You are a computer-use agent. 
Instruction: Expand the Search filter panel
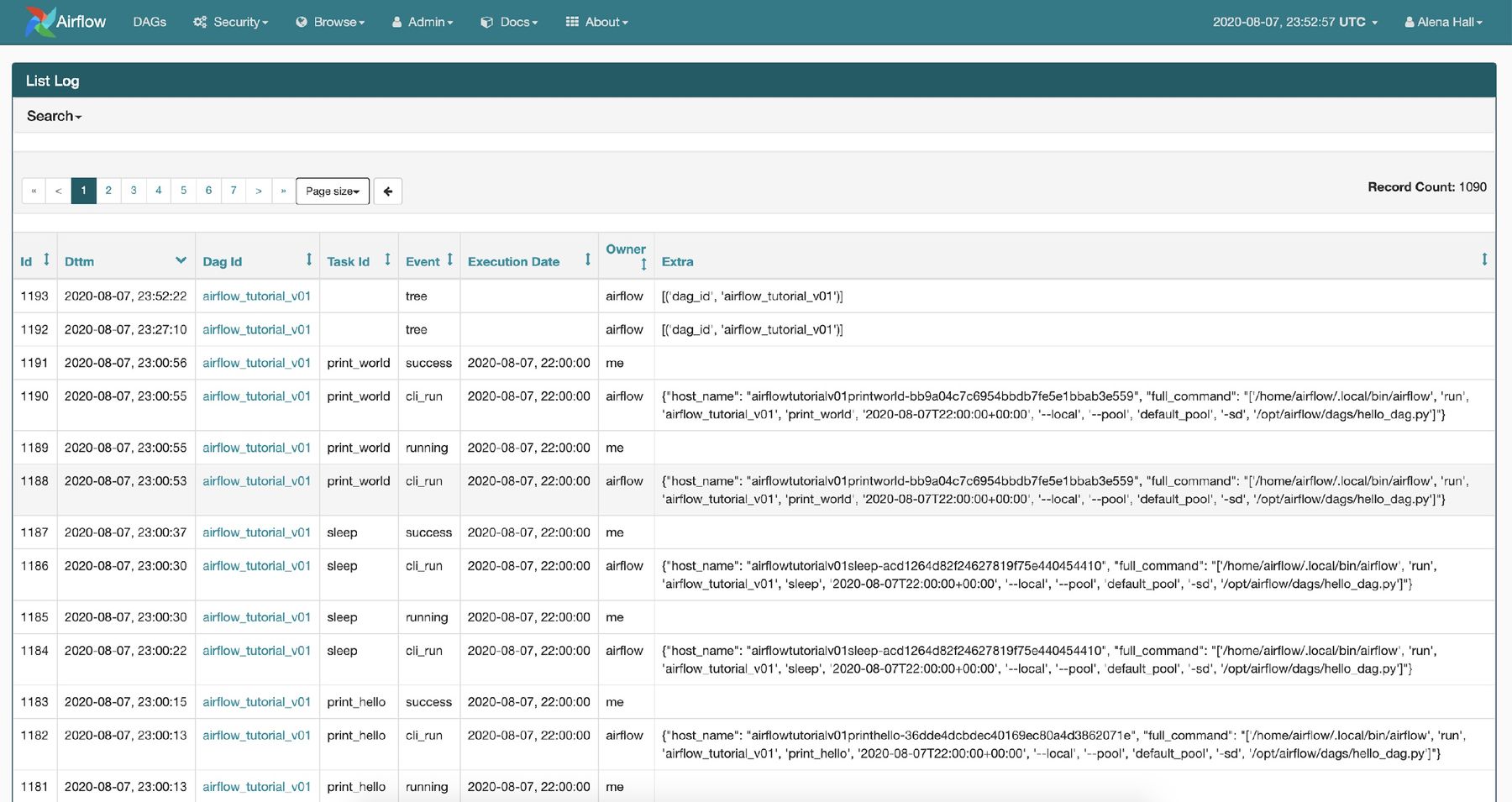pyautogui.click(x=54, y=117)
